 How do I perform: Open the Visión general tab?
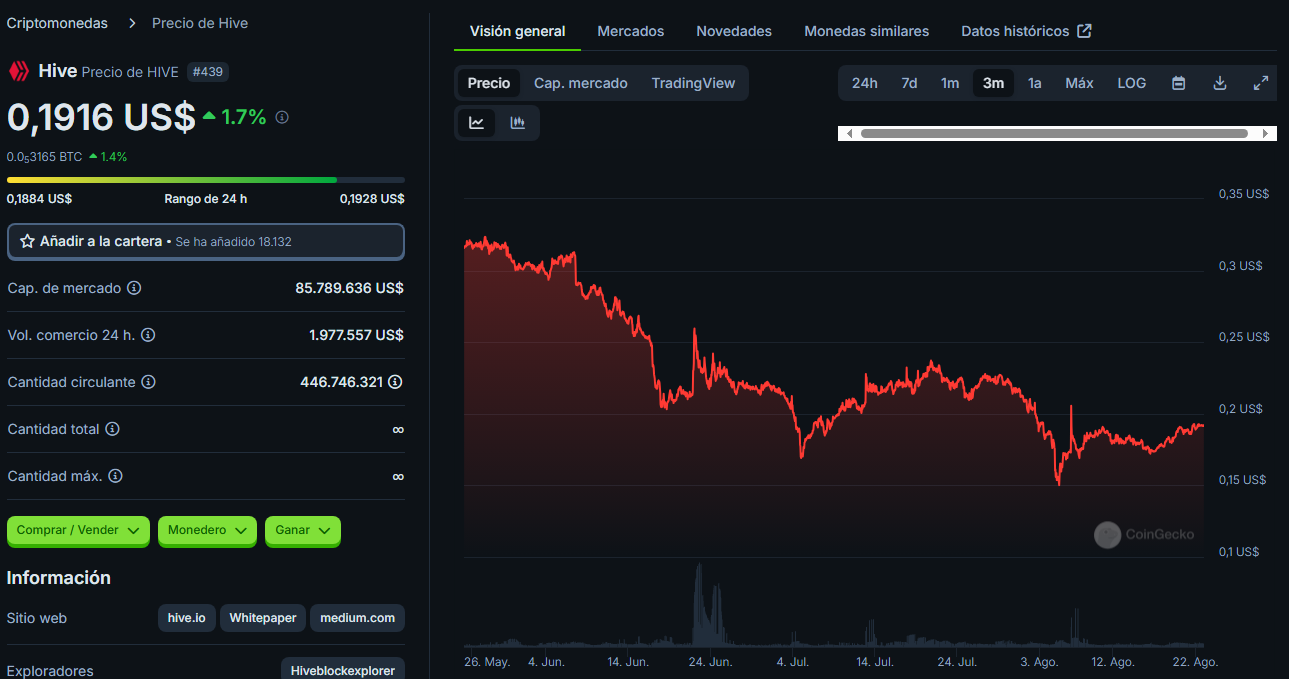tap(517, 31)
